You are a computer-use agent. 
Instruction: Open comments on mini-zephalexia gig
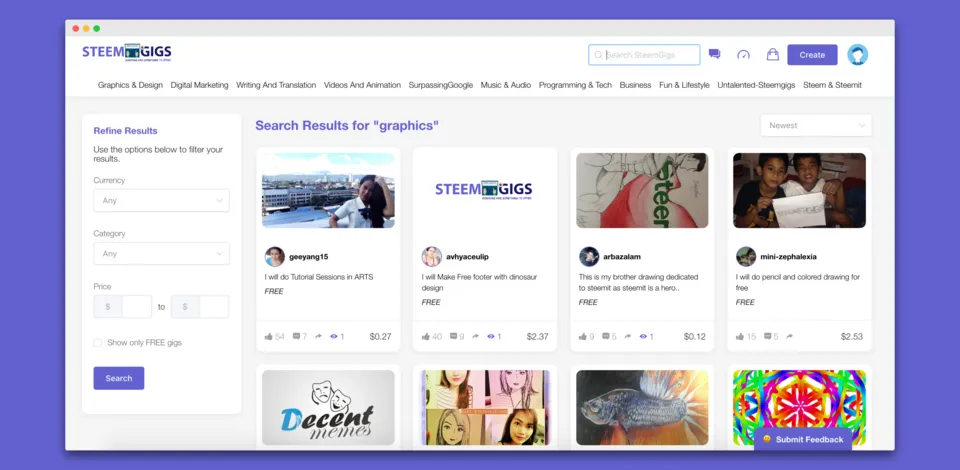click(767, 337)
